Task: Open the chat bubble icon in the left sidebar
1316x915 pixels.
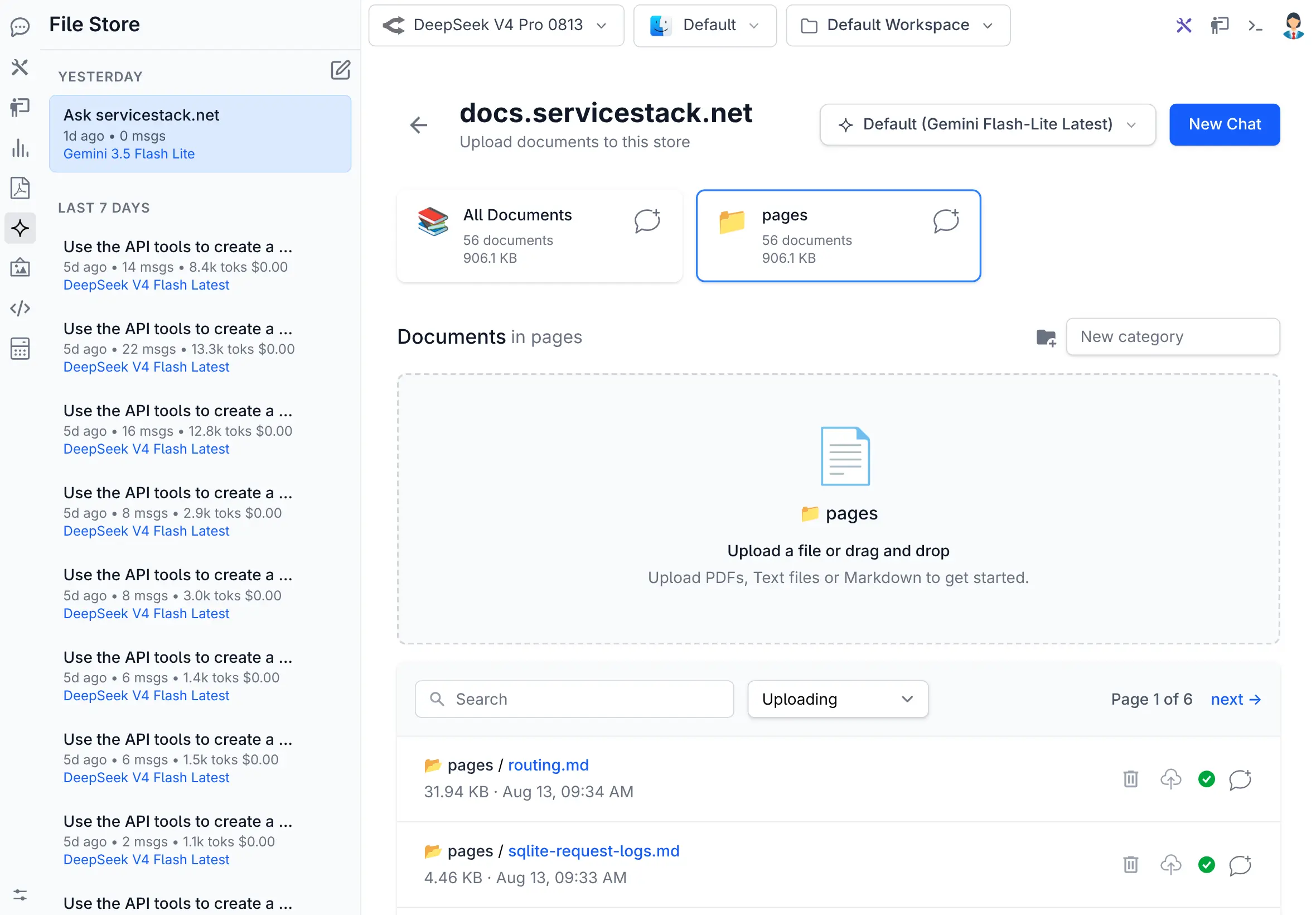Action: point(20,26)
